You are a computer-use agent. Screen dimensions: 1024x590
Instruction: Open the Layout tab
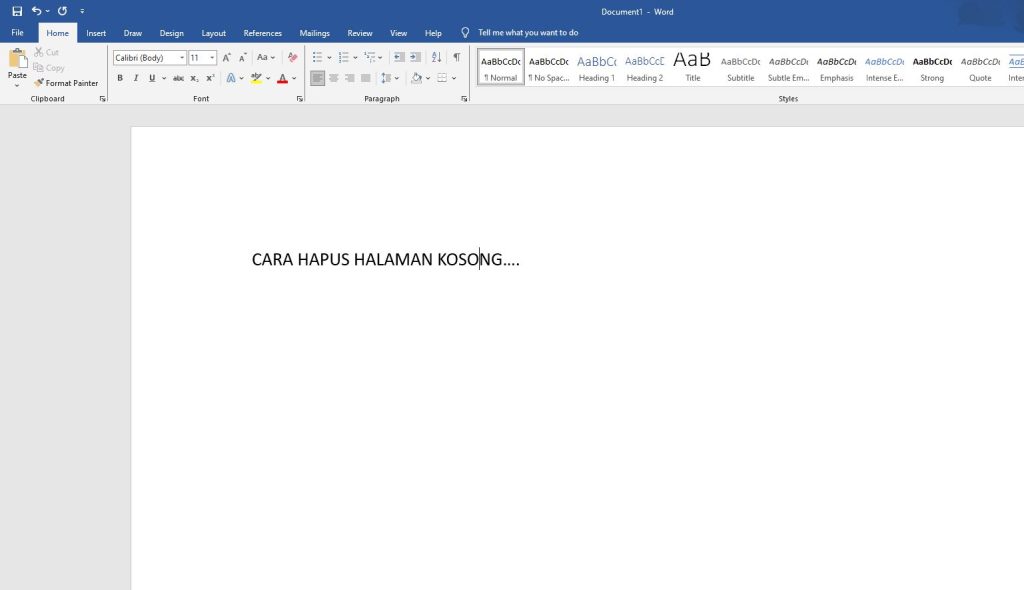tap(214, 33)
